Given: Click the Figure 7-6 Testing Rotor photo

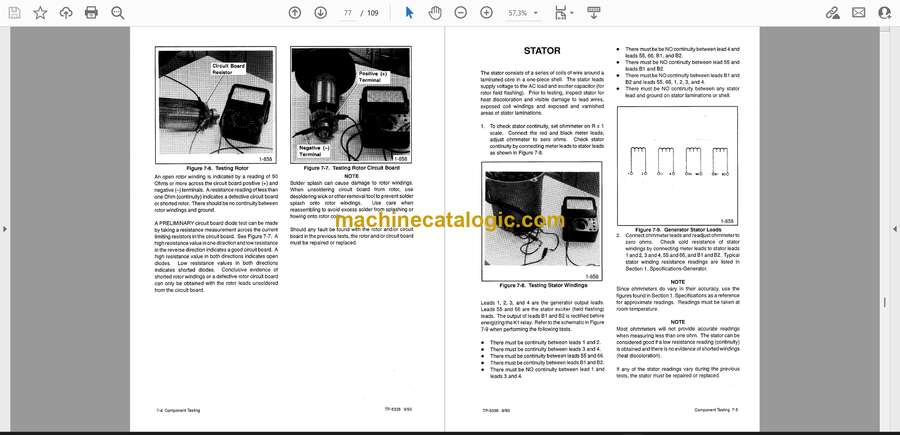Looking at the screenshot, I should tap(215, 105).
